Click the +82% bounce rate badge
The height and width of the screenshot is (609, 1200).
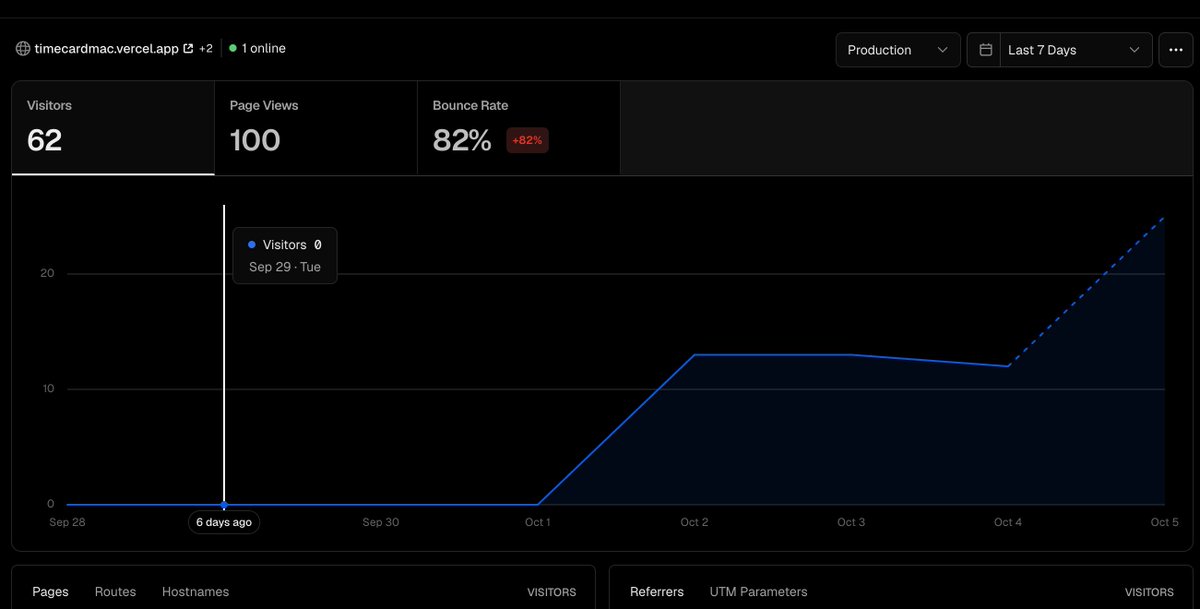pyautogui.click(x=527, y=141)
